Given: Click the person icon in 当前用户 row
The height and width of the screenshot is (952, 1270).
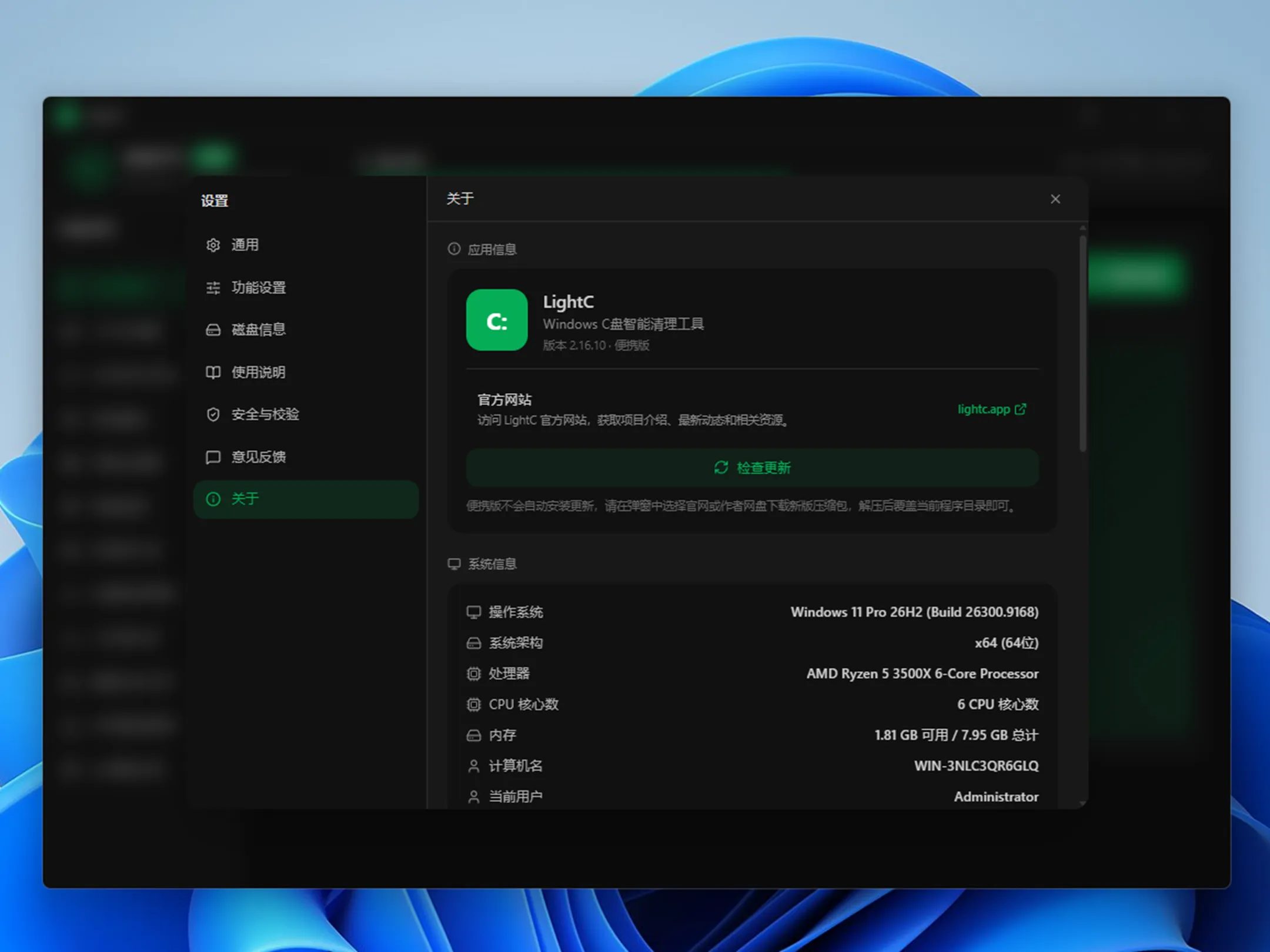Looking at the screenshot, I should [x=474, y=796].
